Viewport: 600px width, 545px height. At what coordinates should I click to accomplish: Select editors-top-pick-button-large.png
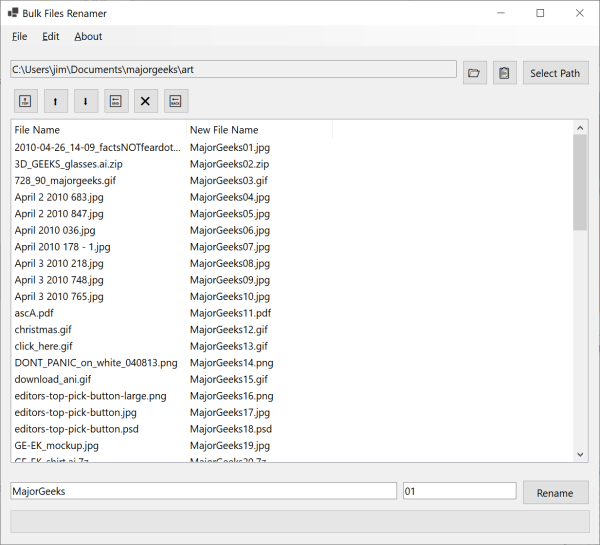pyautogui.click(x=90, y=396)
